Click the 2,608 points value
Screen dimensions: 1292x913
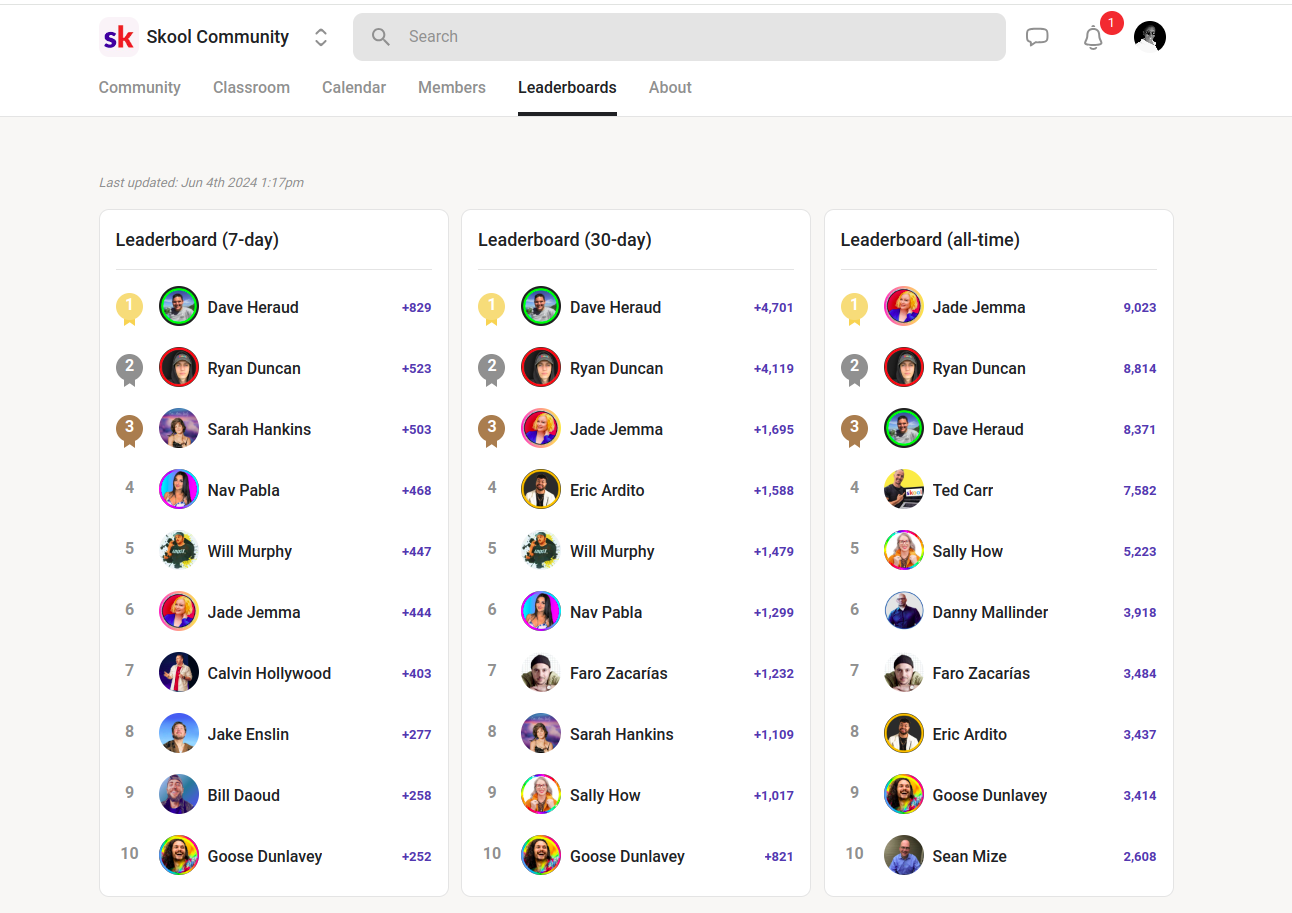click(1140, 857)
